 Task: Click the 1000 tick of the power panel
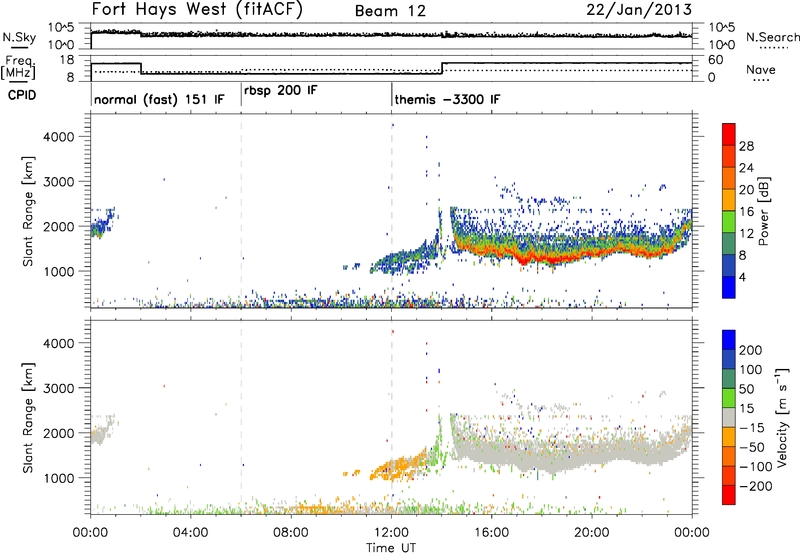click(59, 271)
